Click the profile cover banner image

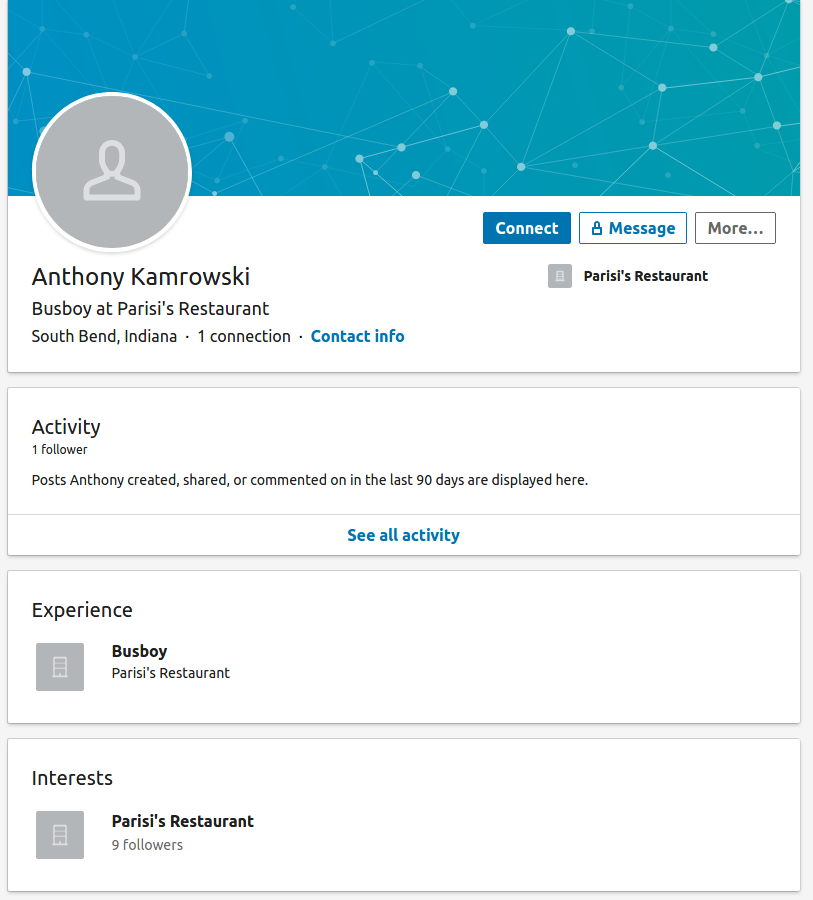tap(404, 98)
